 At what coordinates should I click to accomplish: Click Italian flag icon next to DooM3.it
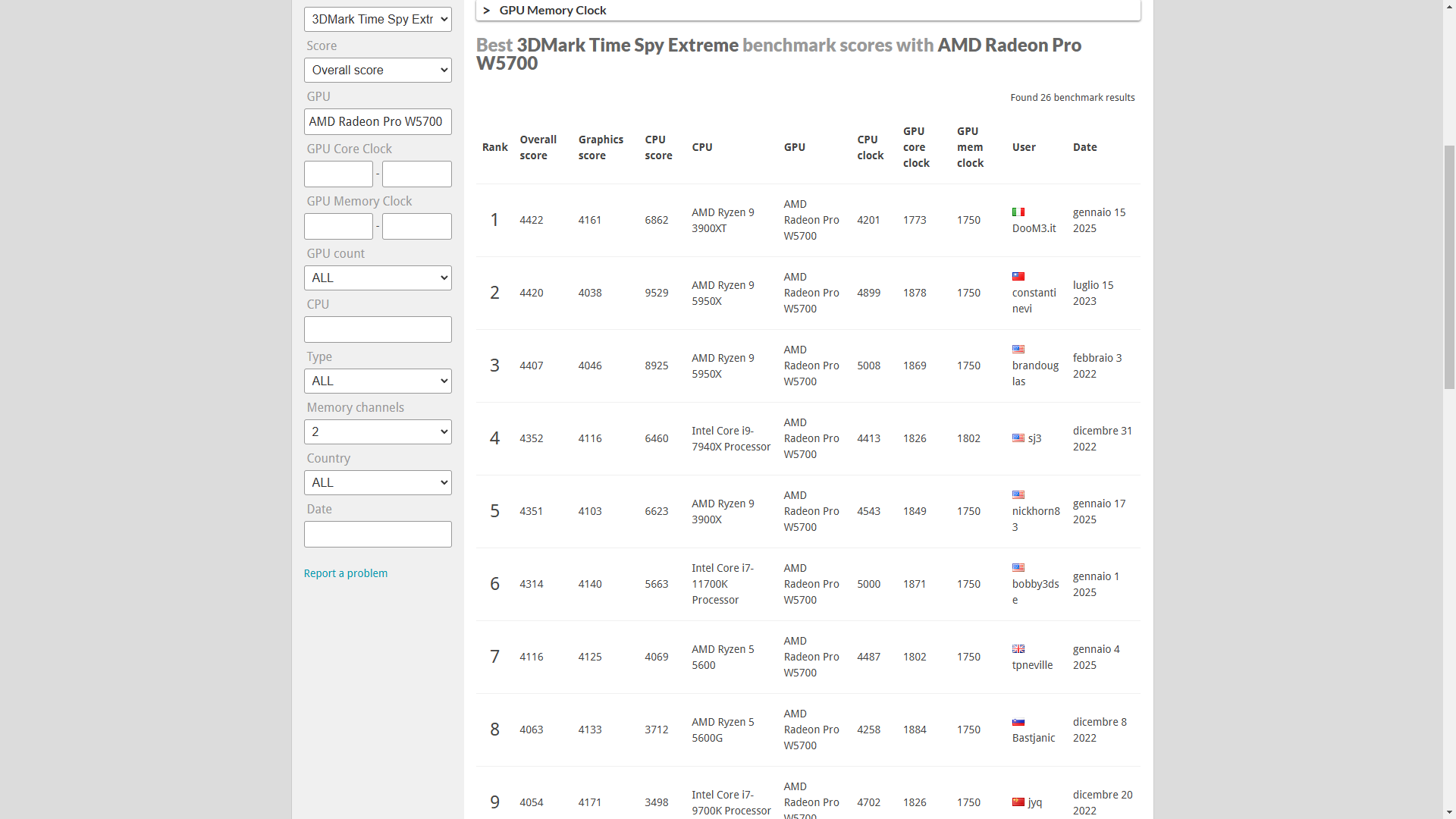point(1018,212)
